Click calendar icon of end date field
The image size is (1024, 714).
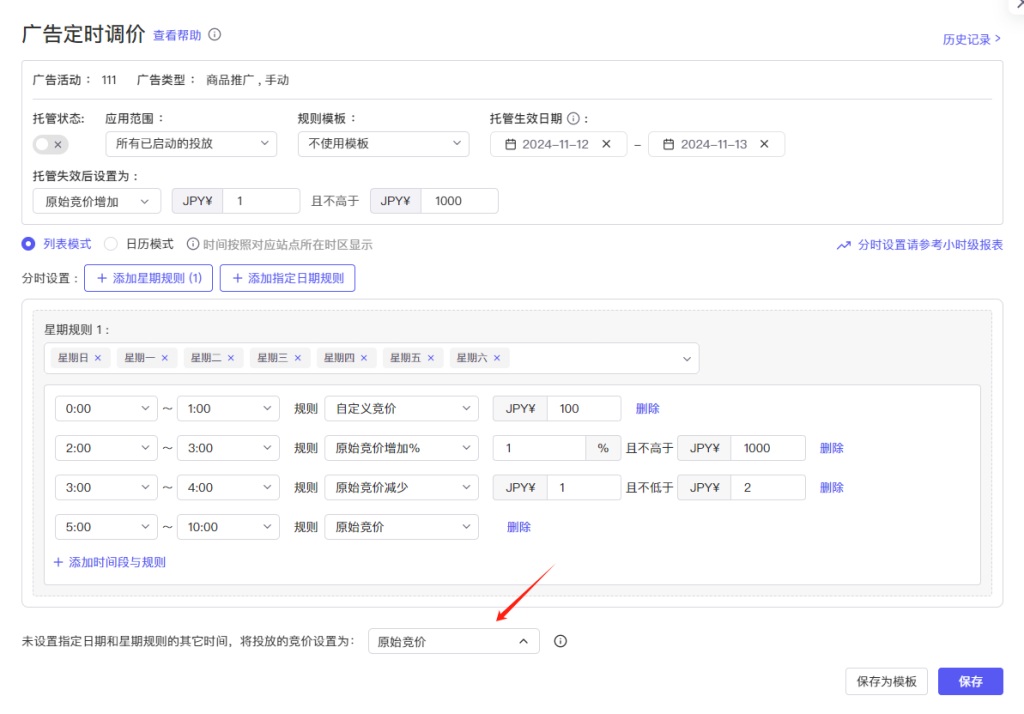(669, 144)
